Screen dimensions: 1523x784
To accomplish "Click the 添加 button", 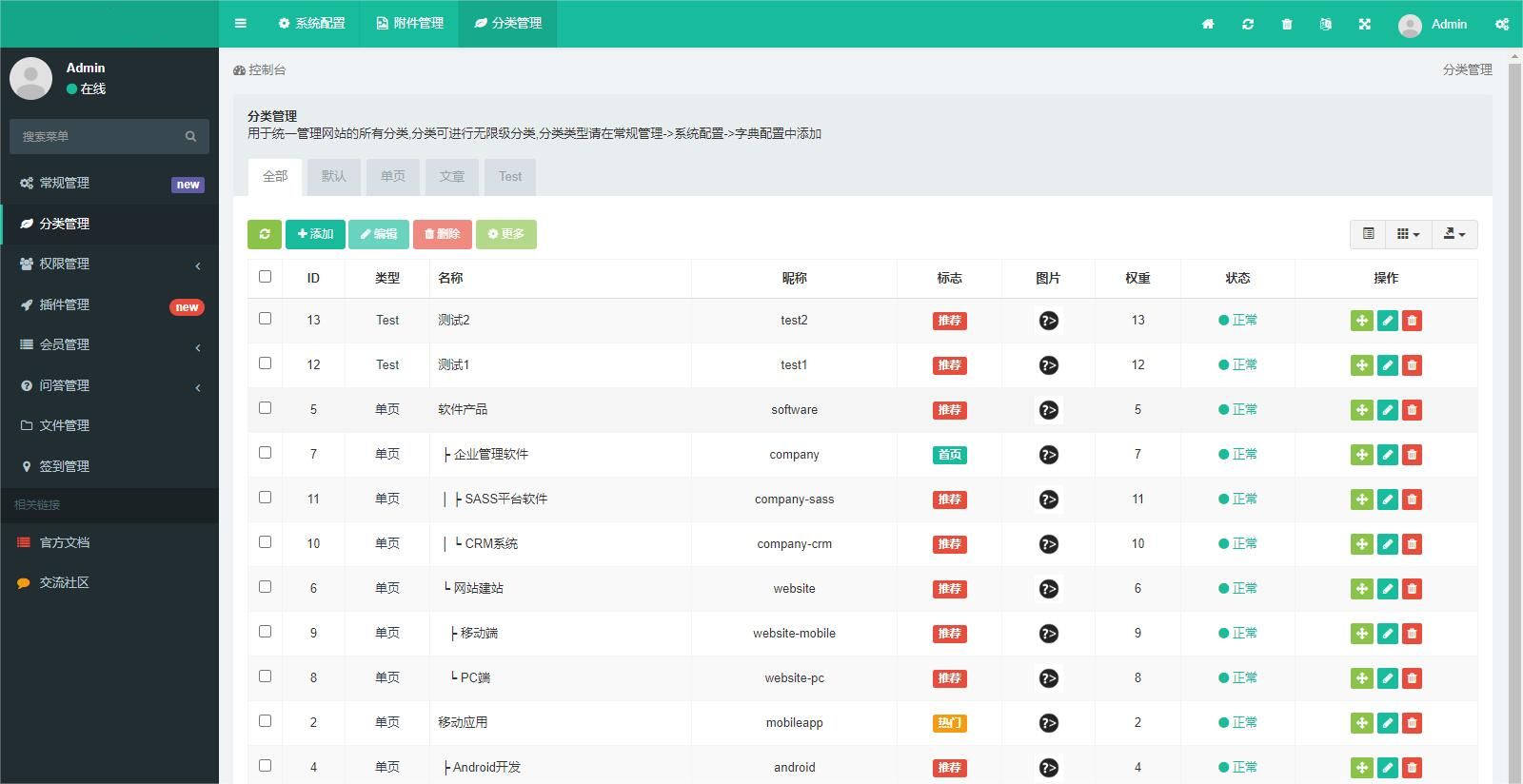I will pyautogui.click(x=315, y=234).
